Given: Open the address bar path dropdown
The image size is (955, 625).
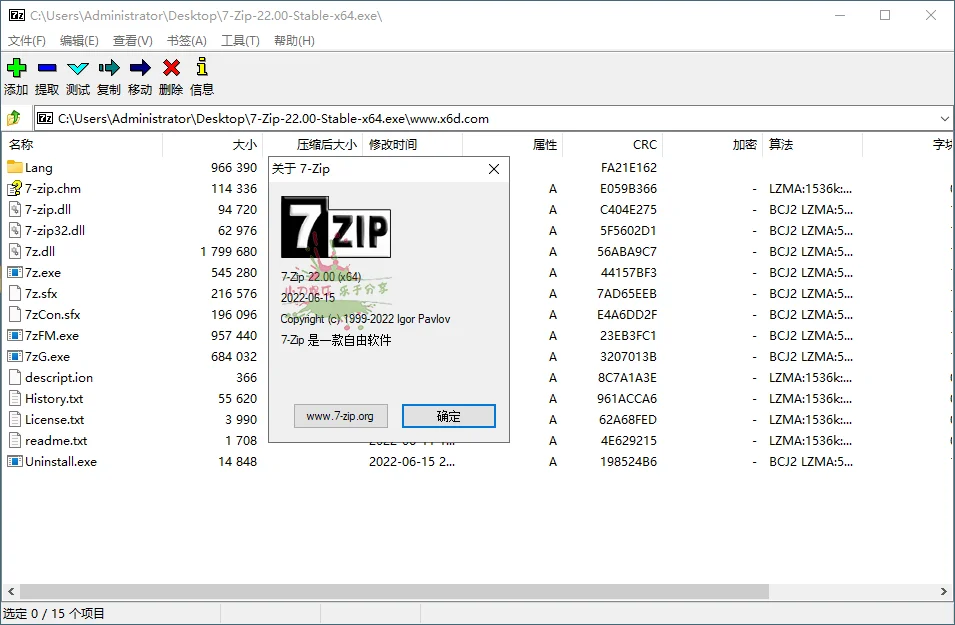Looking at the screenshot, I should tap(944, 118).
